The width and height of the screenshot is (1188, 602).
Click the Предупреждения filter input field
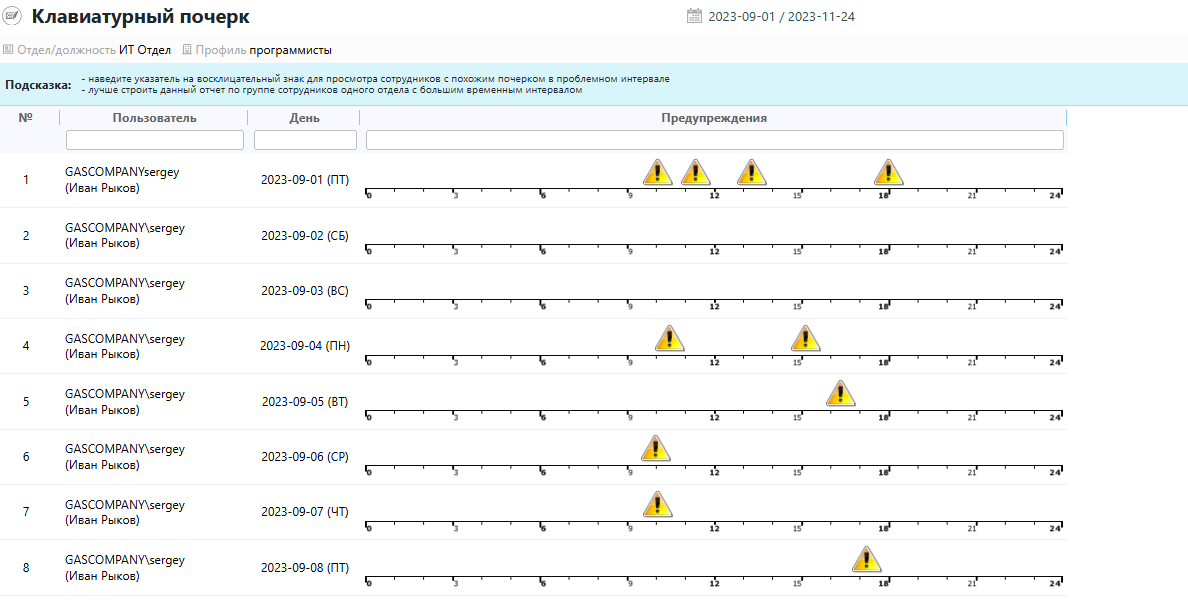pos(714,140)
